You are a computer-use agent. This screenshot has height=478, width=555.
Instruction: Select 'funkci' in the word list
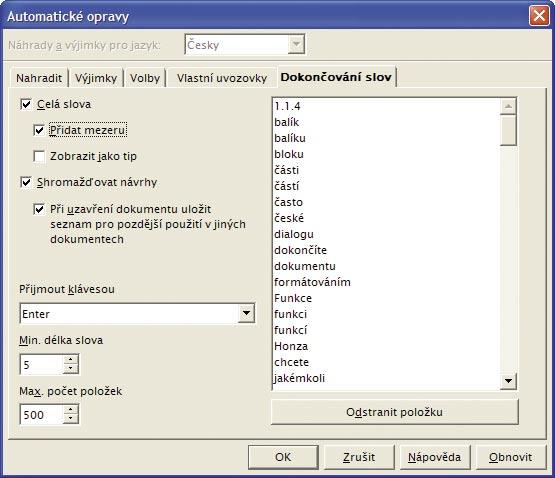[x=387, y=314]
